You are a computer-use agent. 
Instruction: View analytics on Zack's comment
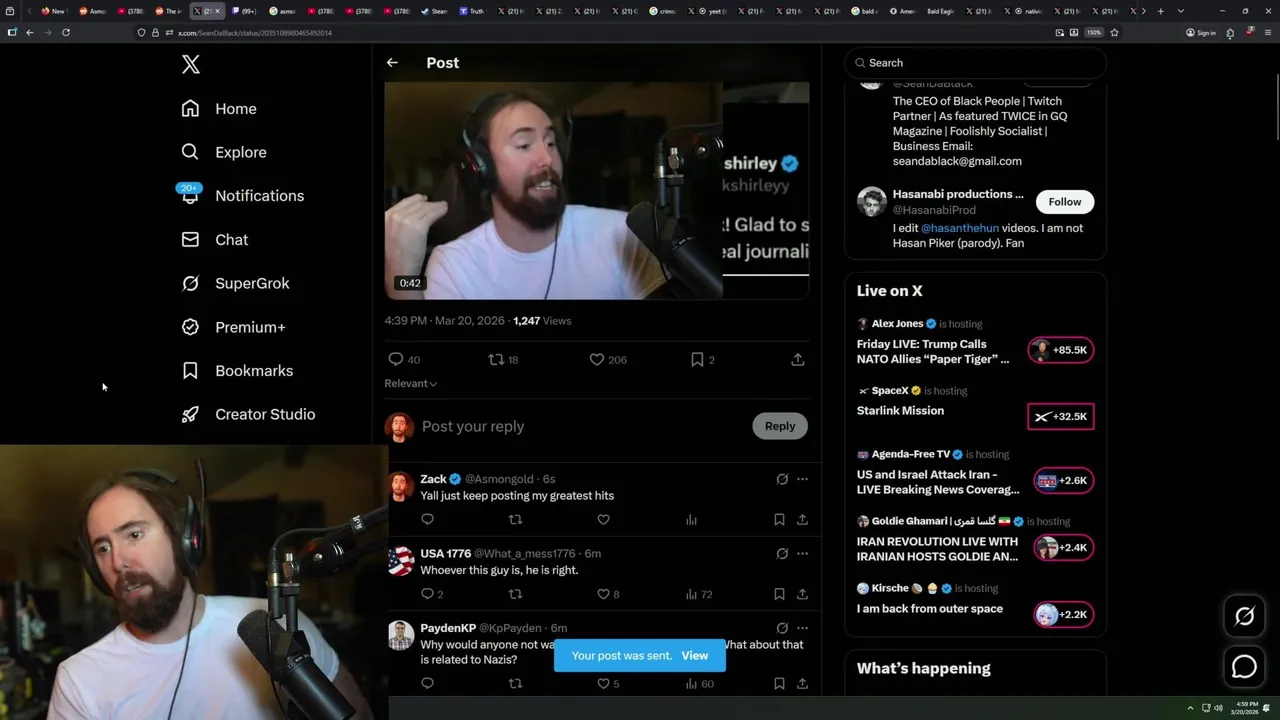pos(691,519)
